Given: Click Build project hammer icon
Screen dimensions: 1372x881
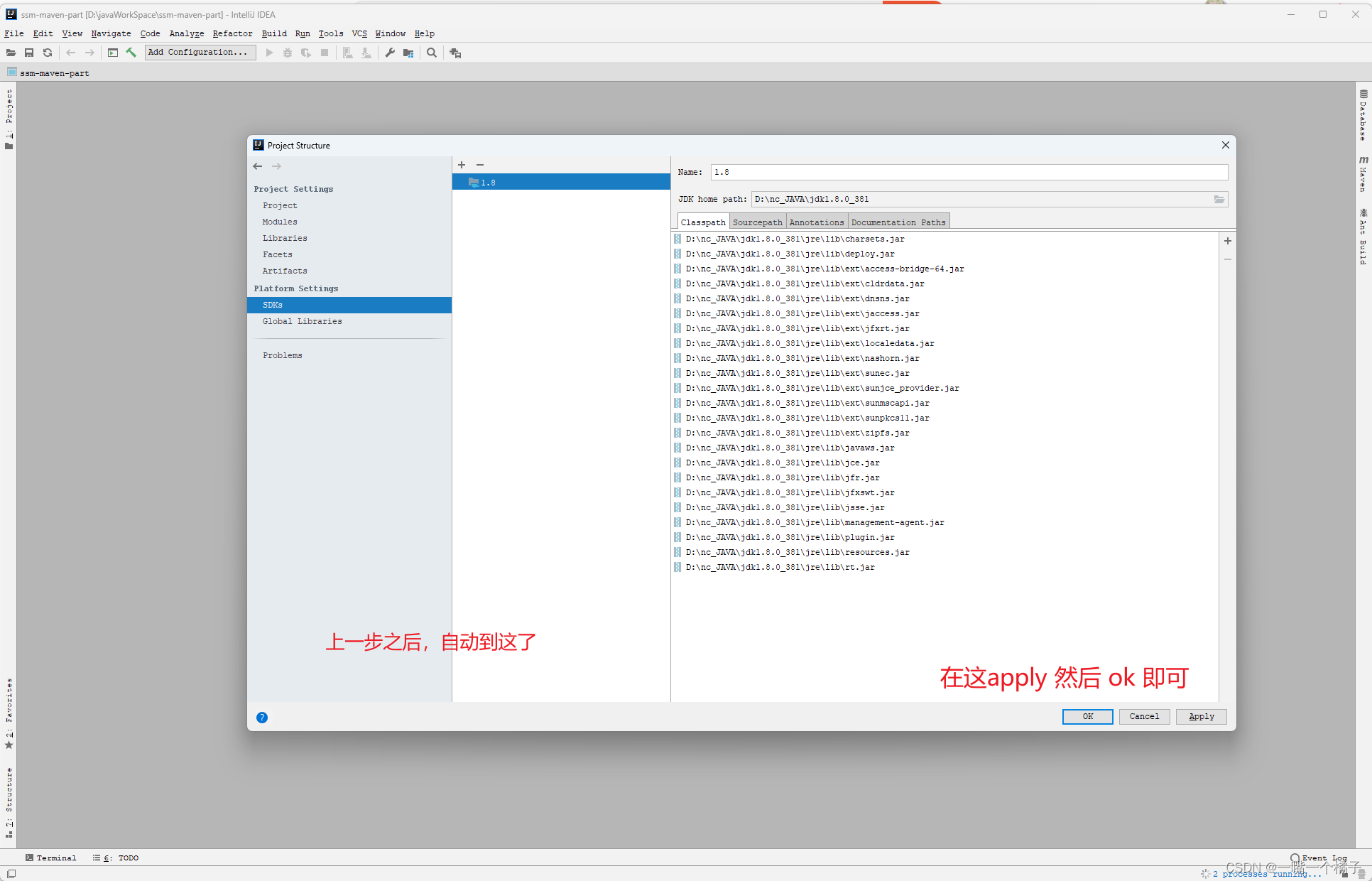Looking at the screenshot, I should [x=131, y=53].
